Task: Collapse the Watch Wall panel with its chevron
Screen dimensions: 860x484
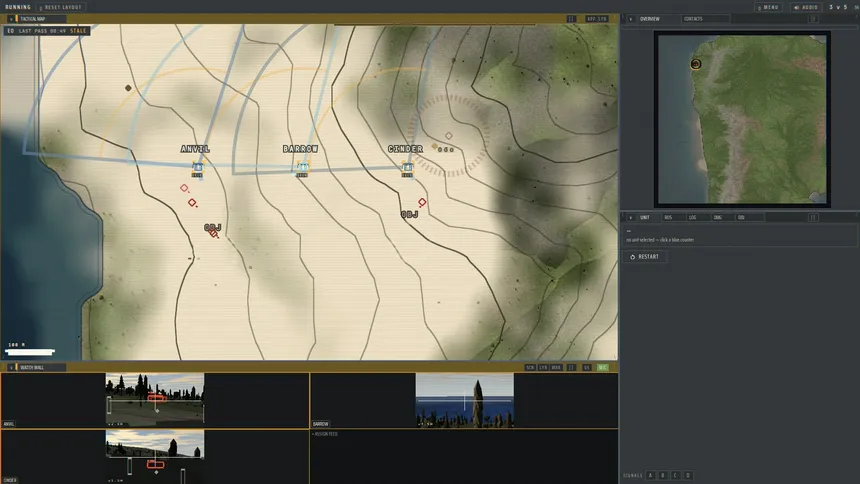Action: tap(10, 367)
